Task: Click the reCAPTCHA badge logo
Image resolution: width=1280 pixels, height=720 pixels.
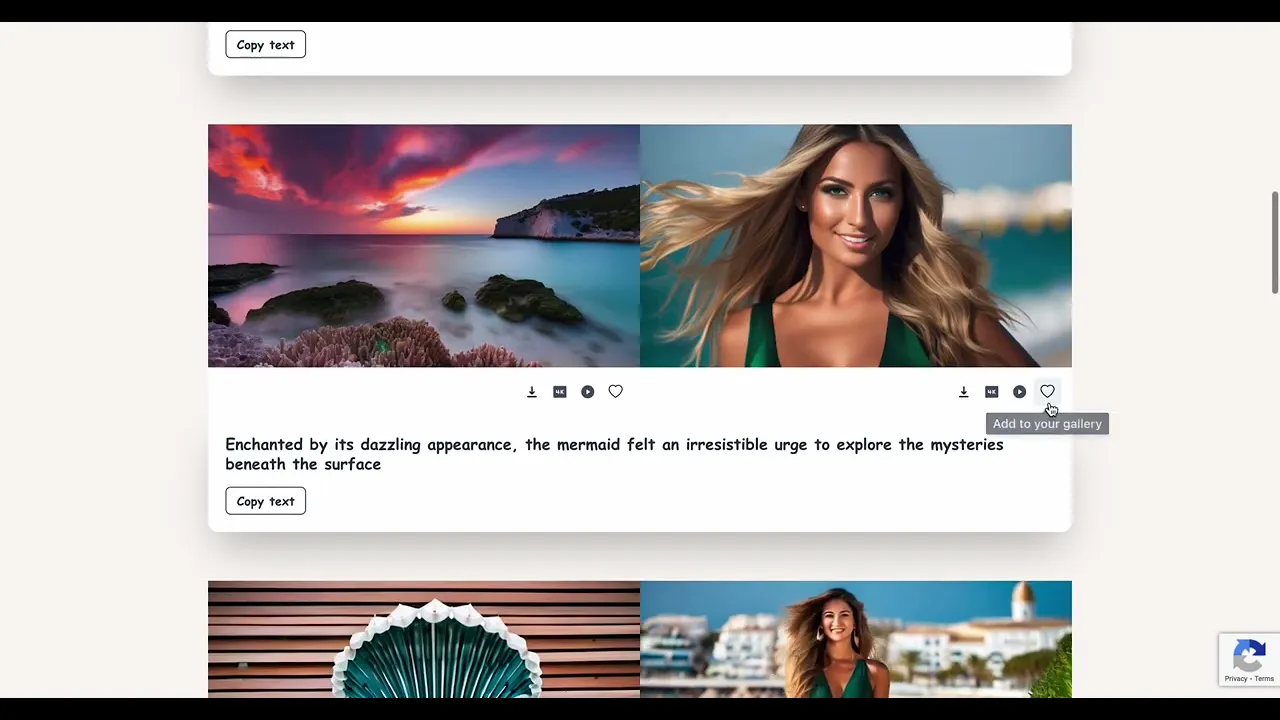Action: 1249,655
